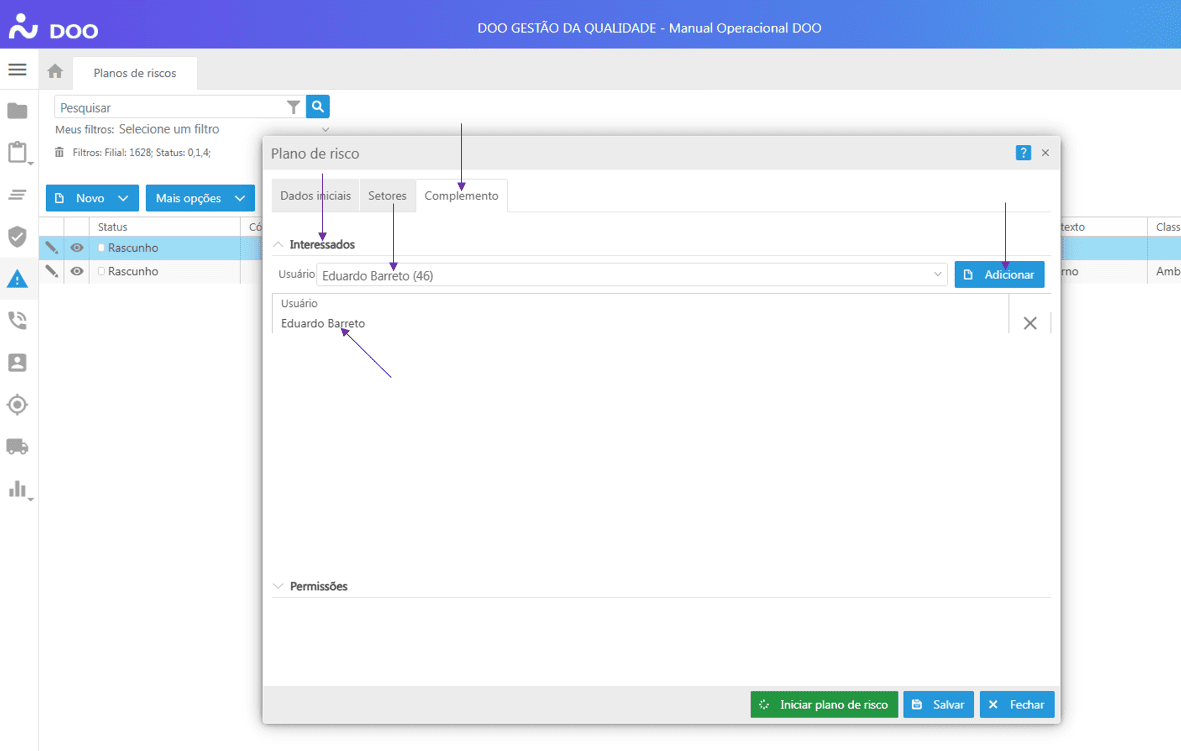Switch to the Setores tab

point(387,196)
